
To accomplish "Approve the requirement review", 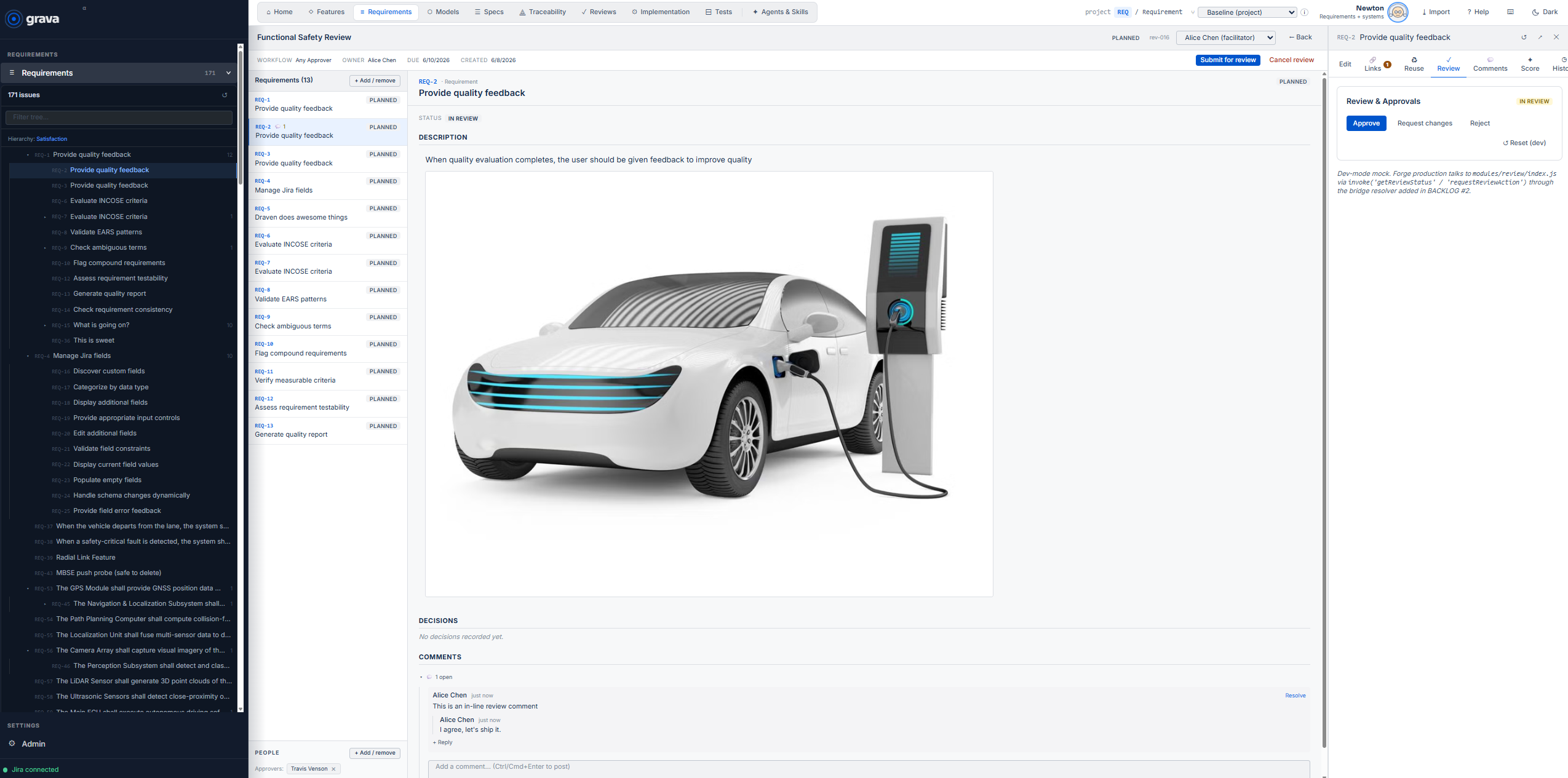I will coord(1366,124).
